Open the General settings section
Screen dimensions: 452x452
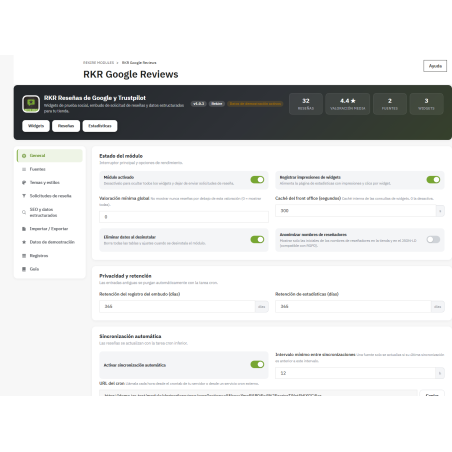[x=50, y=156]
